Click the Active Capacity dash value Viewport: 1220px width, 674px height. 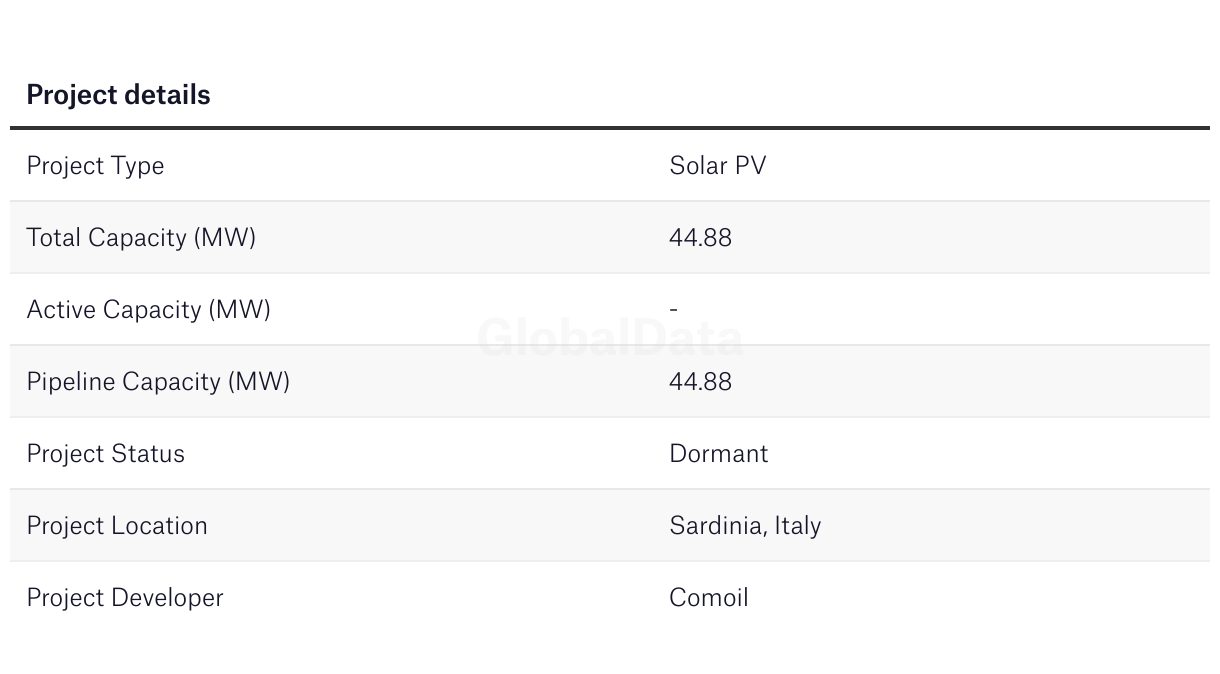pyautogui.click(x=673, y=309)
